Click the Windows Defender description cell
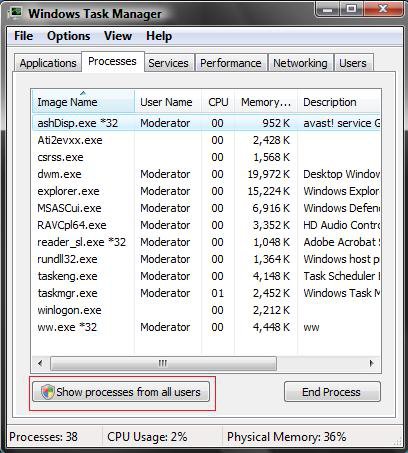Image resolution: width=408 pixels, height=453 pixels. click(341, 208)
